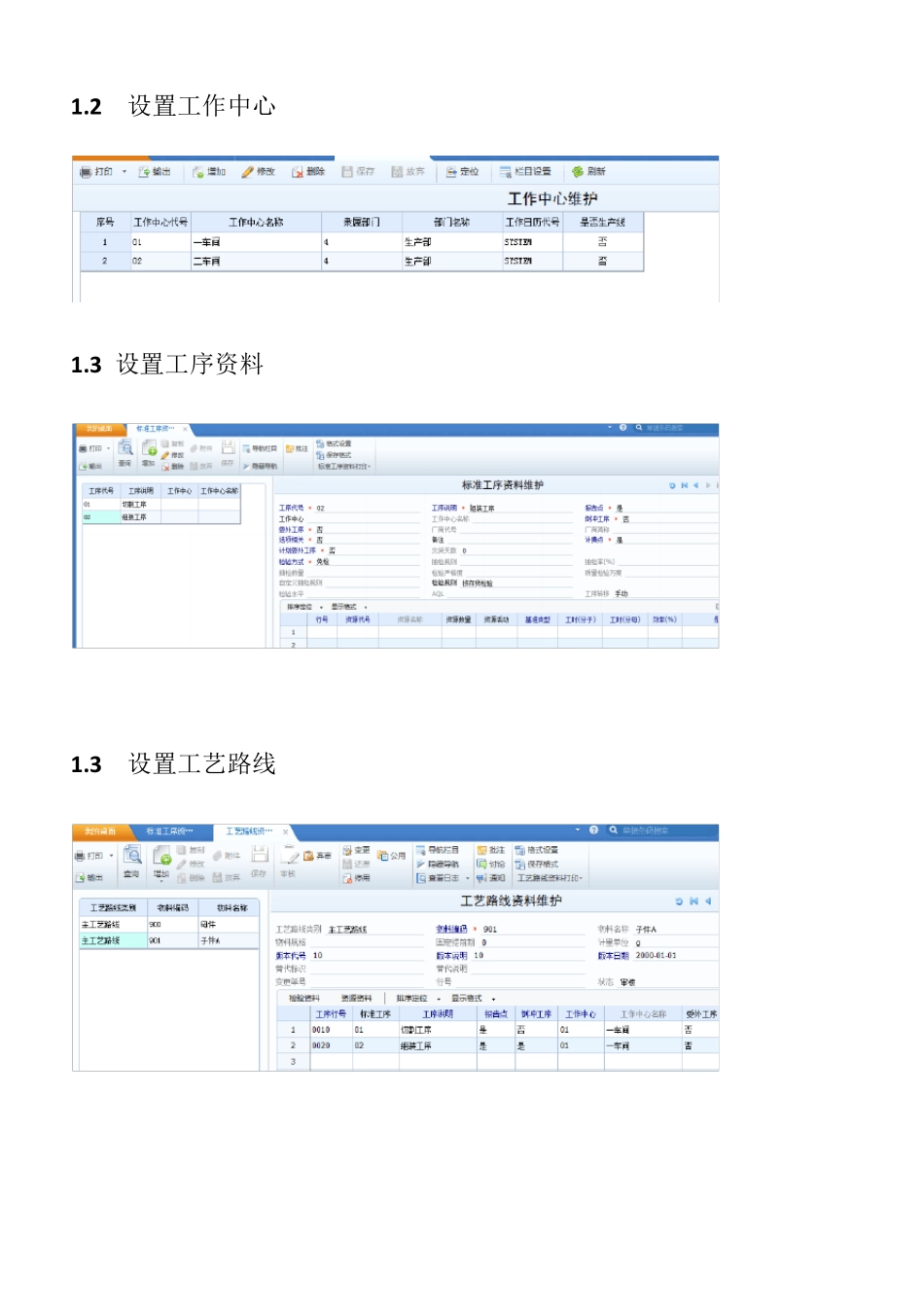Open the 工艺路线资料打印 template dropdown
924x1307 pixels.
(x=550, y=877)
